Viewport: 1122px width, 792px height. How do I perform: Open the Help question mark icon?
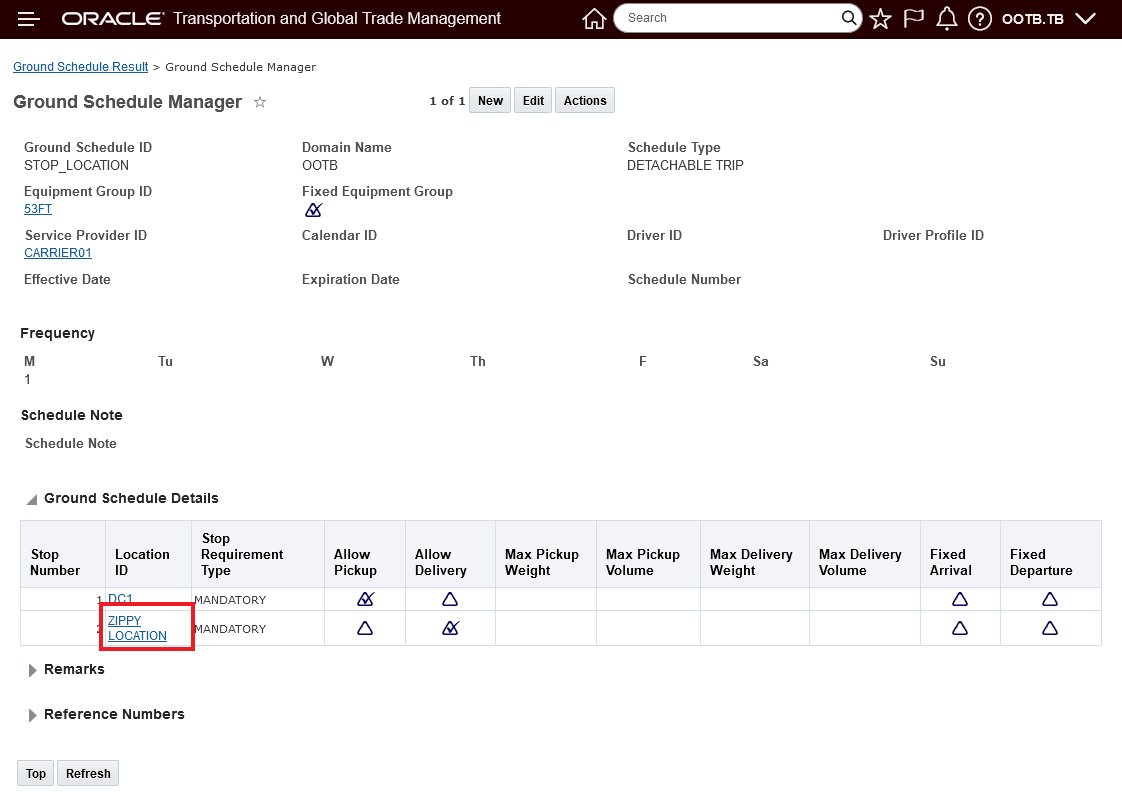point(980,19)
